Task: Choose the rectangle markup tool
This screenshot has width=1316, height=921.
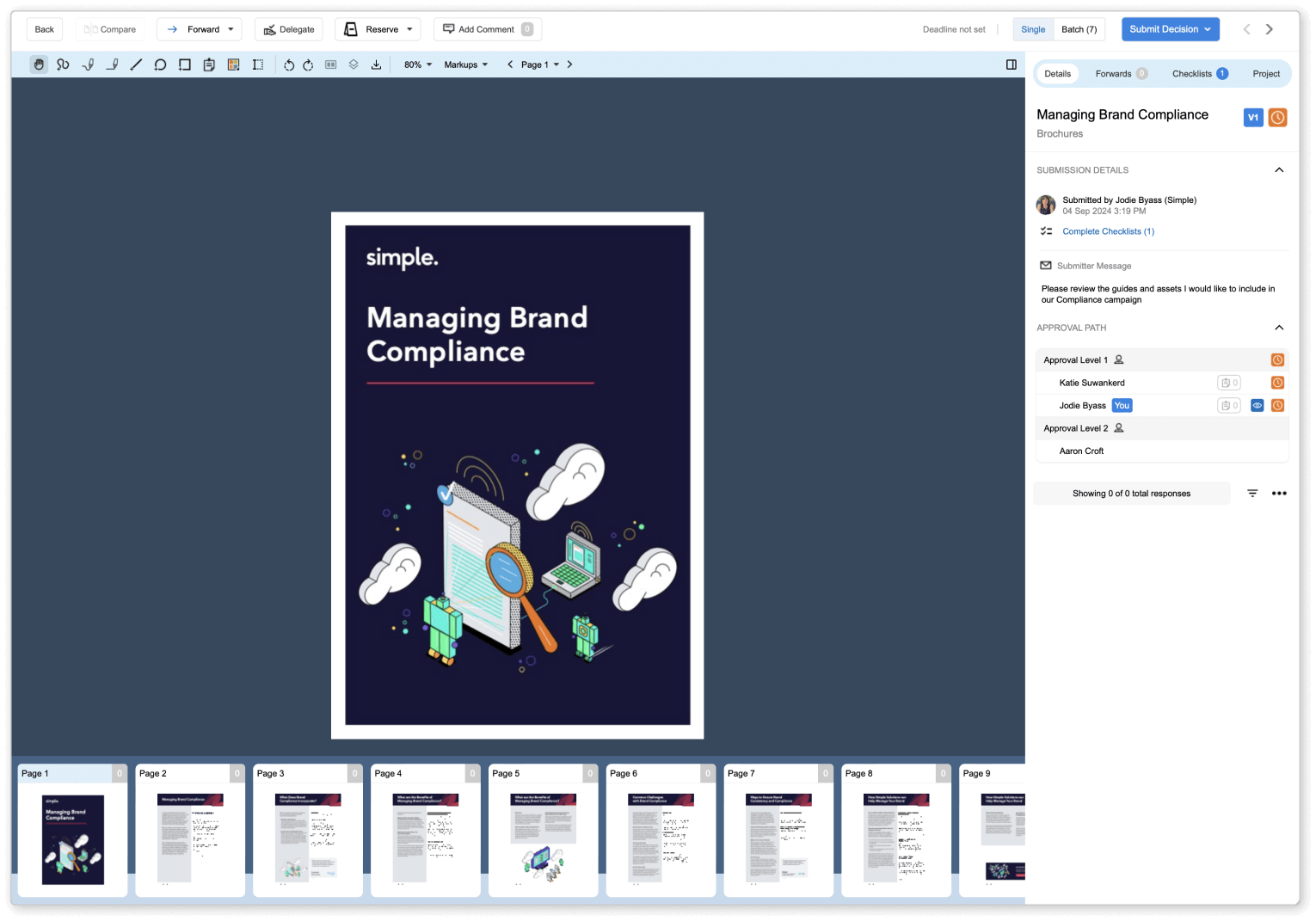Action: pyautogui.click(x=184, y=64)
